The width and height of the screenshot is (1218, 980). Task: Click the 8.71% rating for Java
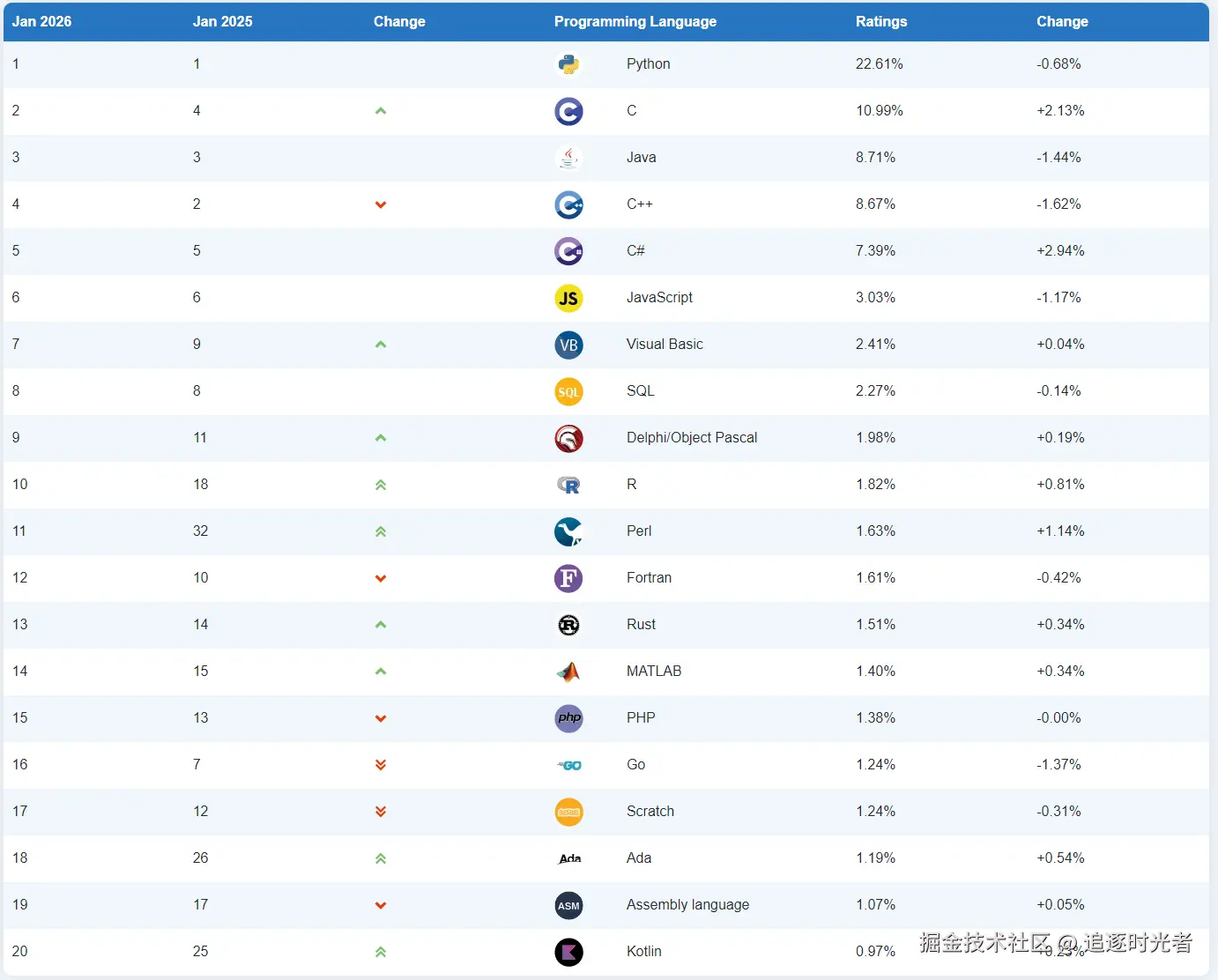875,158
